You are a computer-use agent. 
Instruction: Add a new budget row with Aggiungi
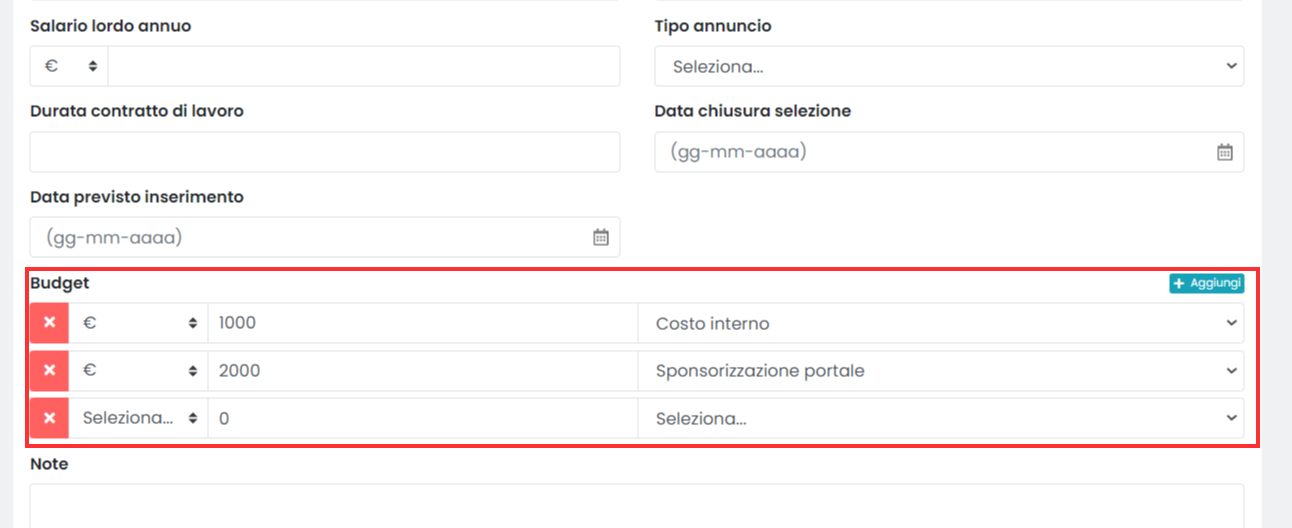click(x=1207, y=284)
